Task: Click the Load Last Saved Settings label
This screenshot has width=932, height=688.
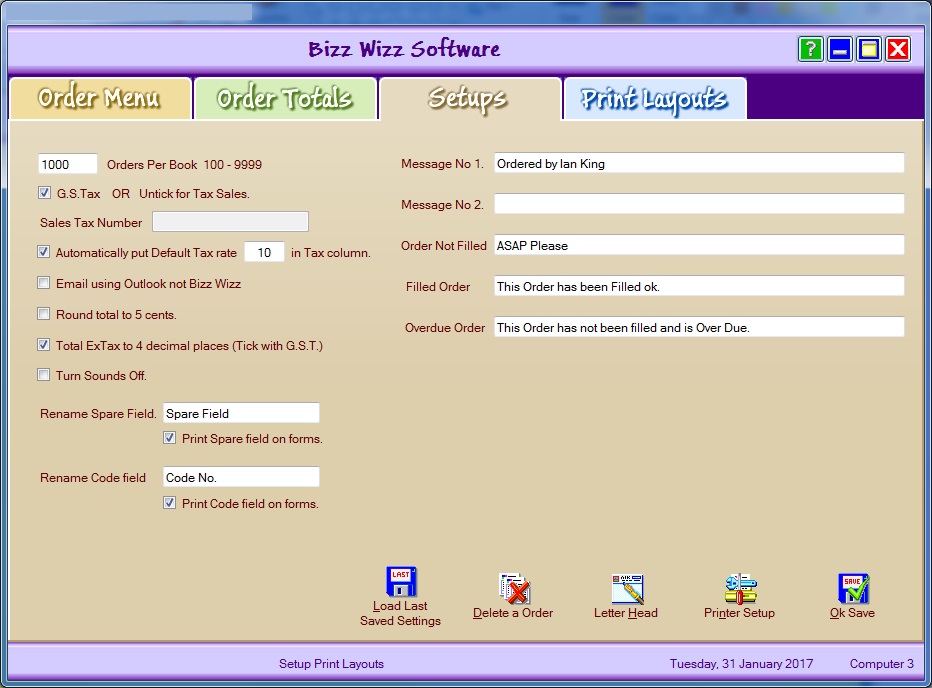Action: 400,613
